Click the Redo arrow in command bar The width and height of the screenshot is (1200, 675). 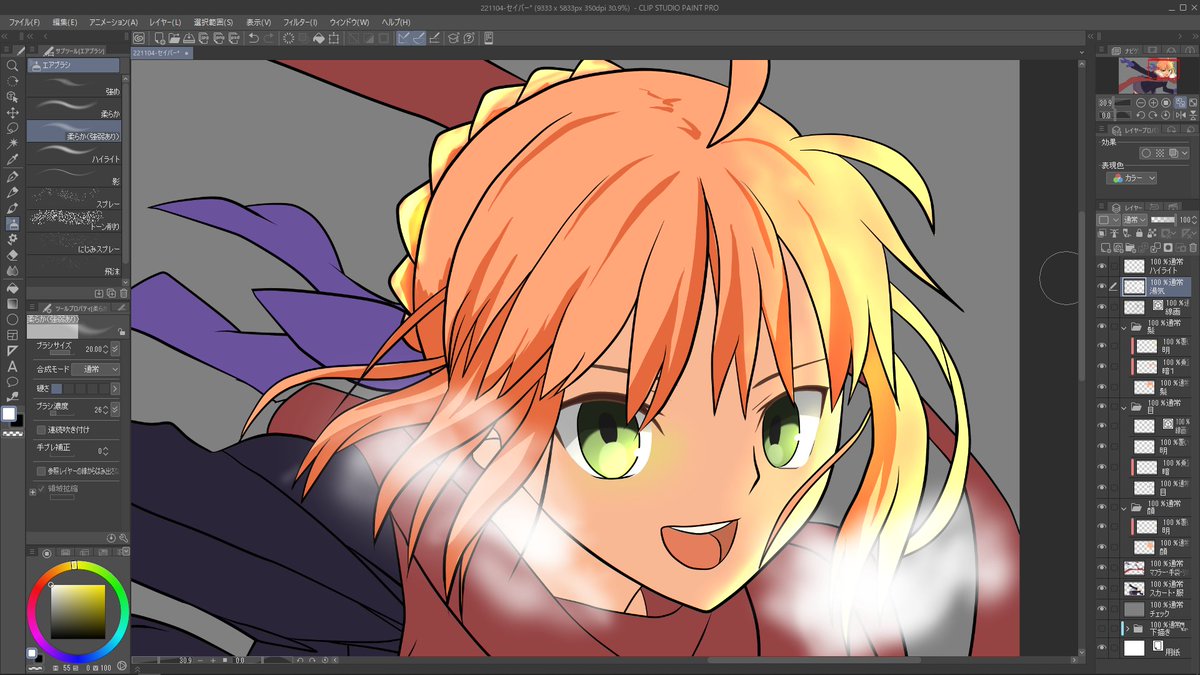point(268,38)
